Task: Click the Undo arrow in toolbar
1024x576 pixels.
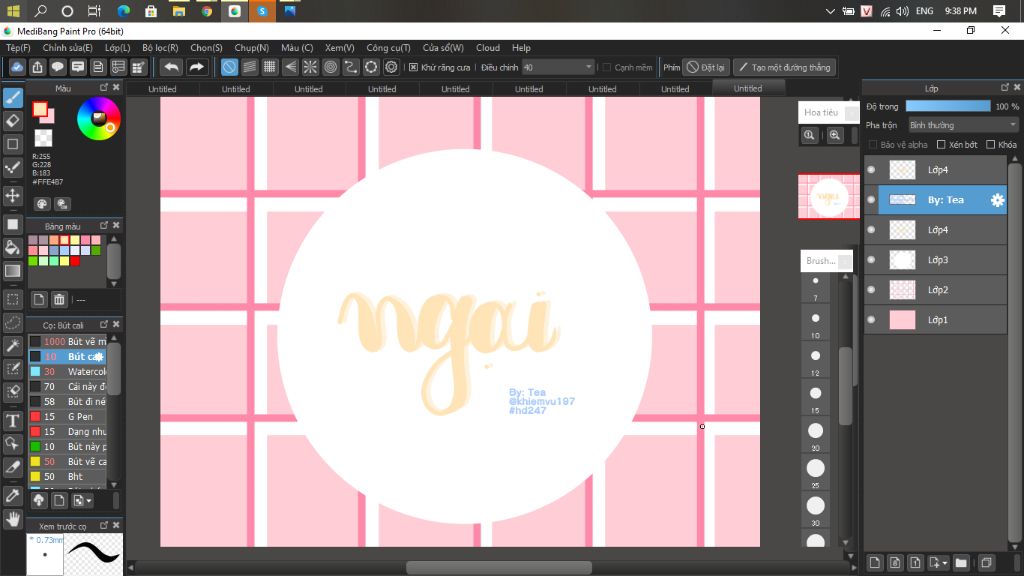Action: coord(172,67)
